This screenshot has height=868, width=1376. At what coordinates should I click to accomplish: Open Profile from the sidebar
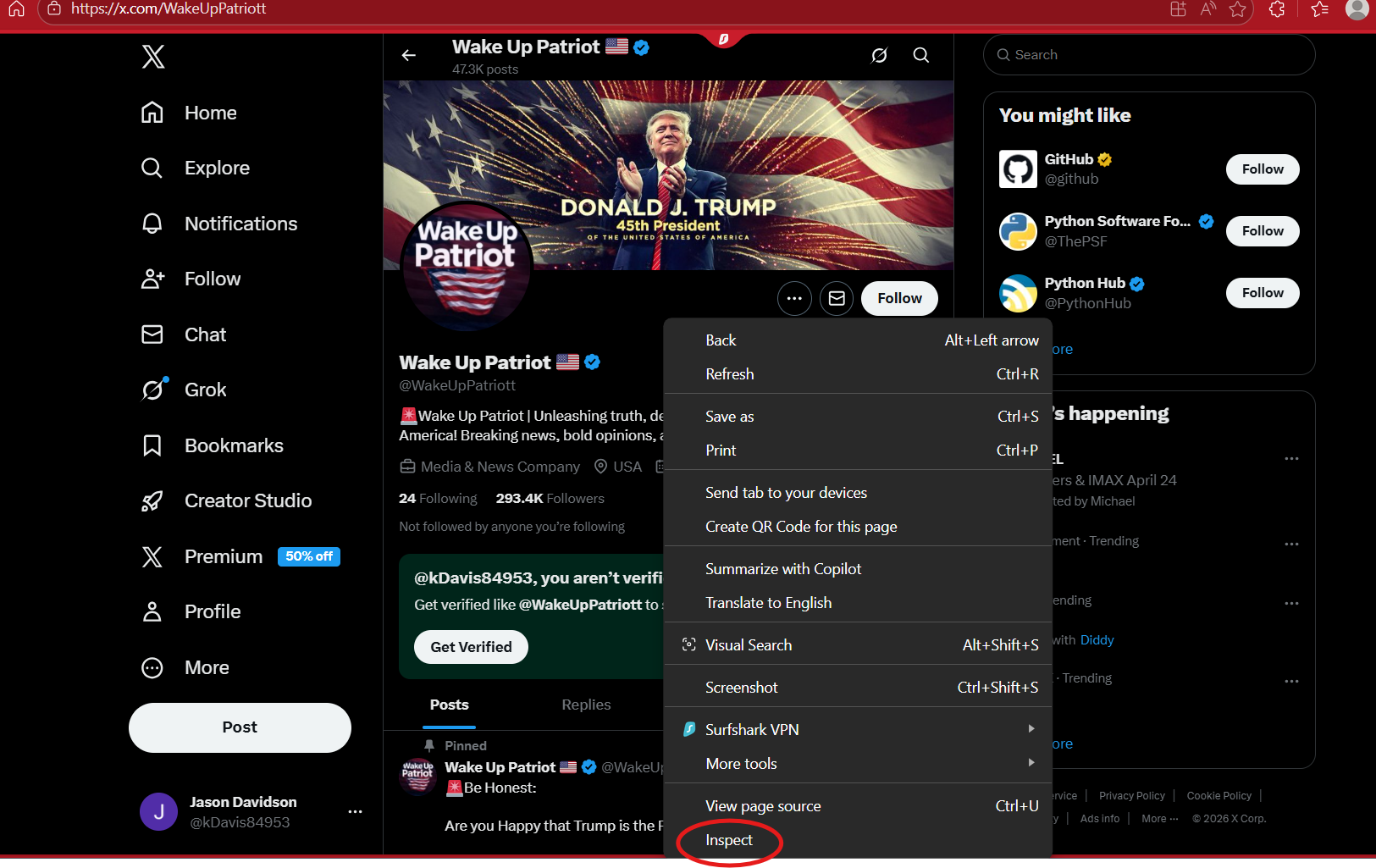[x=191, y=611]
